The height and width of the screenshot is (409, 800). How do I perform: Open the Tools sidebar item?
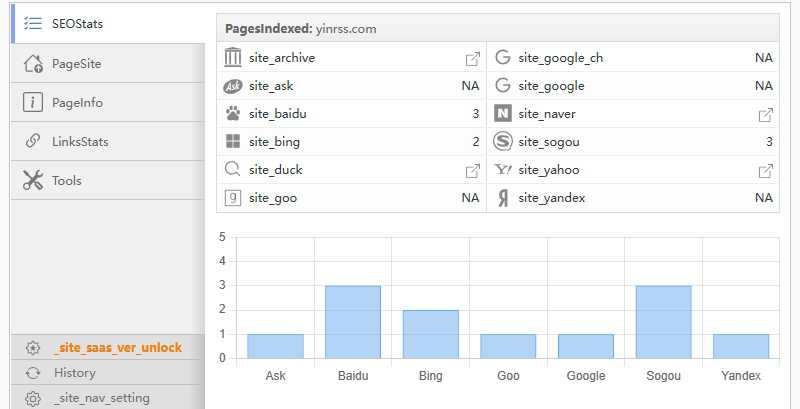coord(66,181)
